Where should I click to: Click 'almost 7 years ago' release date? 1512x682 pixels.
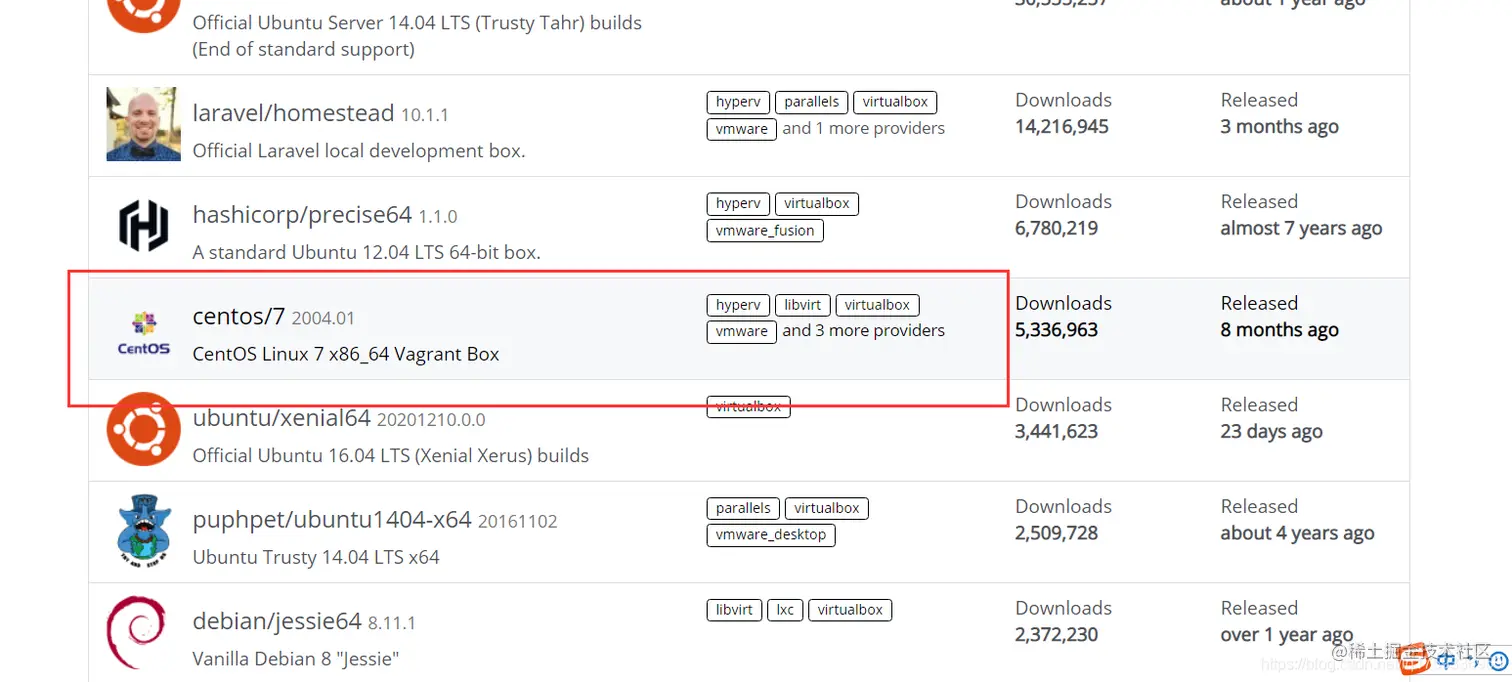1301,229
